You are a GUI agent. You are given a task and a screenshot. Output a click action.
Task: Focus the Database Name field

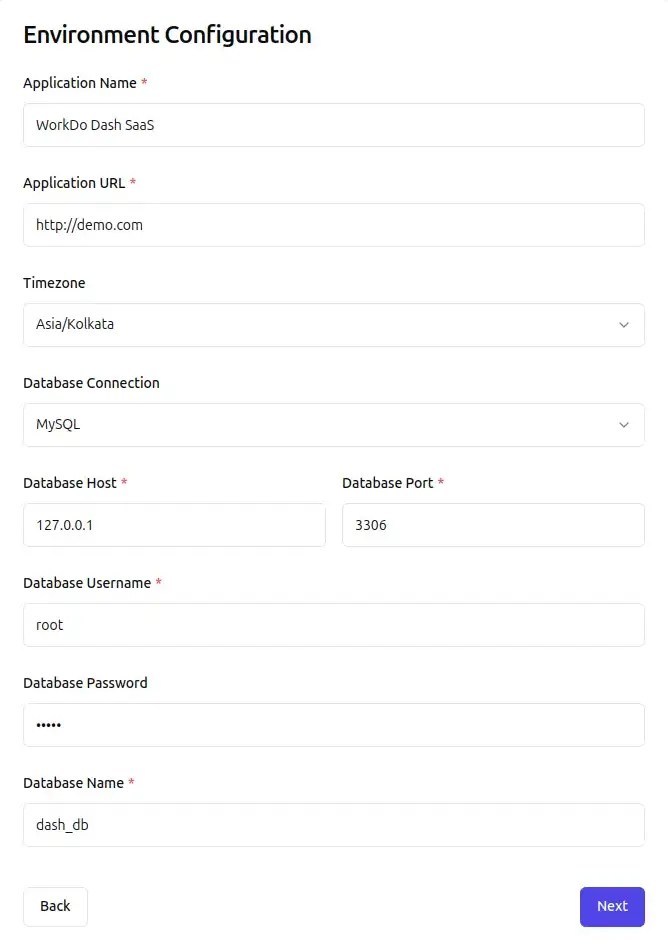point(334,825)
